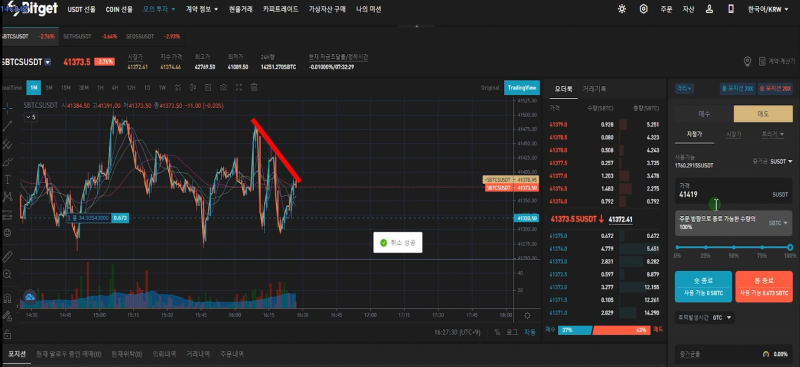Select the crosshair cursor tool

[8, 108]
